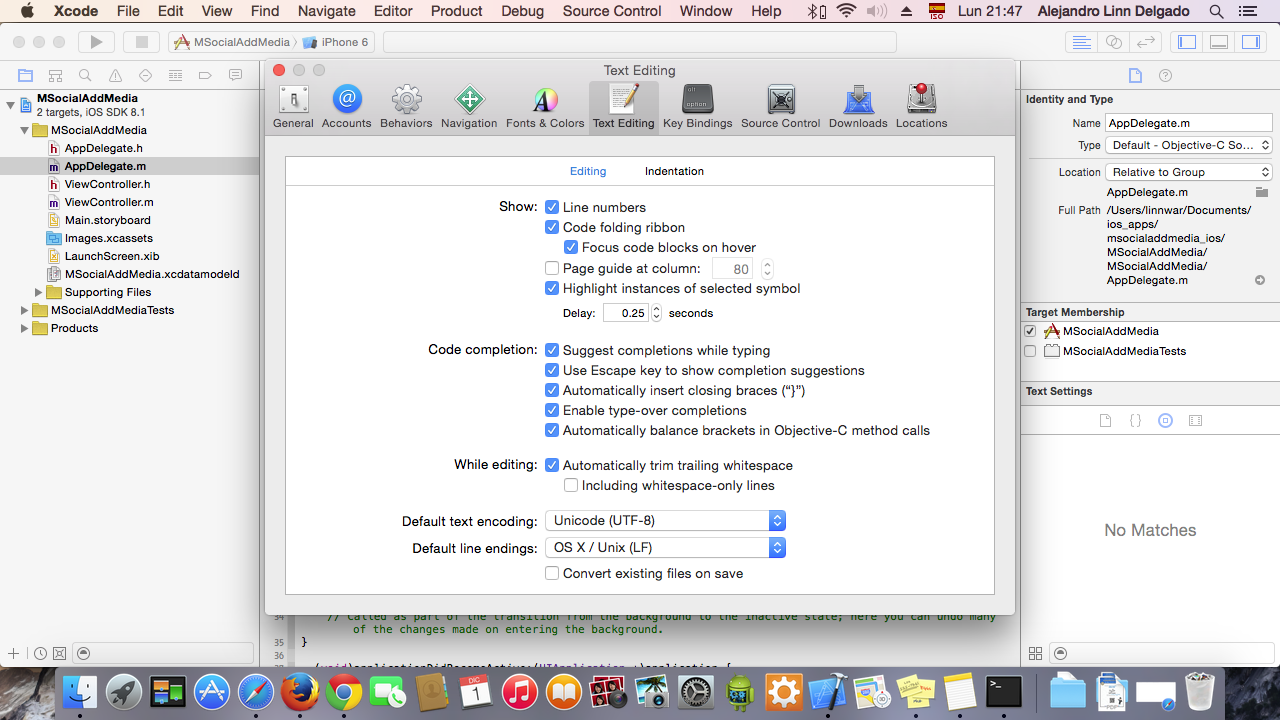Image resolution: width=1280 pixels, height=720 pixels.
Task: Open the Fonts & Colors preferences pane
Action: coord(545,107)
